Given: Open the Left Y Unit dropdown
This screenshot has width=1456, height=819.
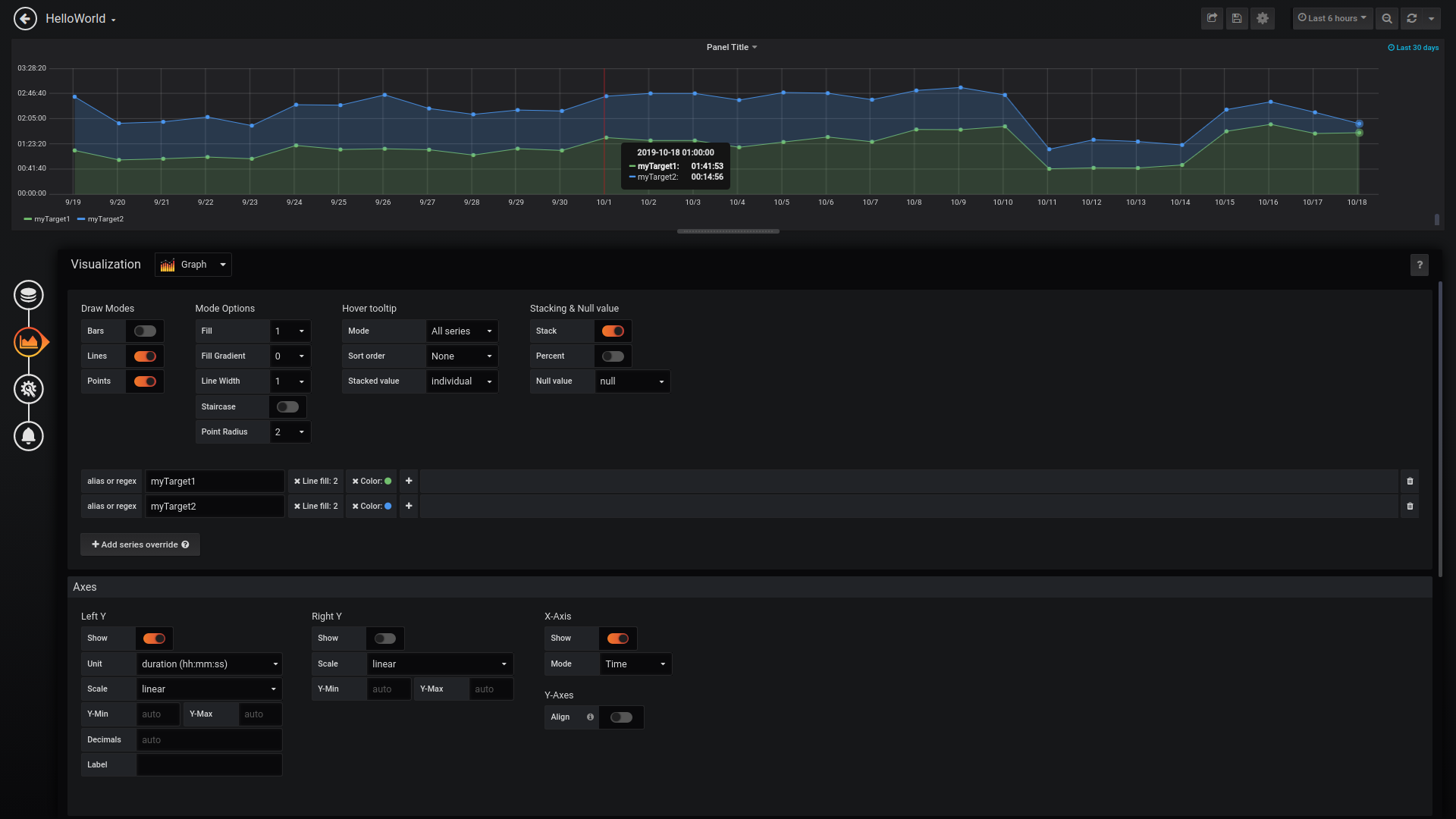Looking at the screenshot, I should [209, 664].
